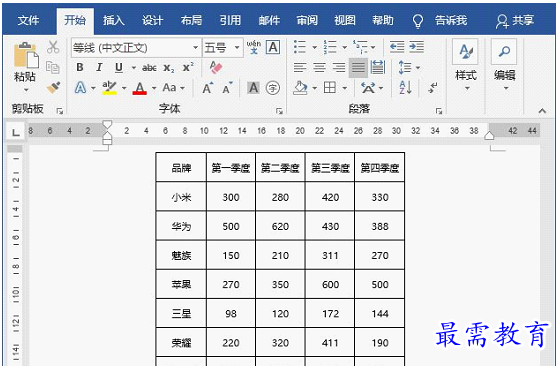
Task: Open the 样式 styles gallery
Action: pyautogui.click(x=465, y=65)
